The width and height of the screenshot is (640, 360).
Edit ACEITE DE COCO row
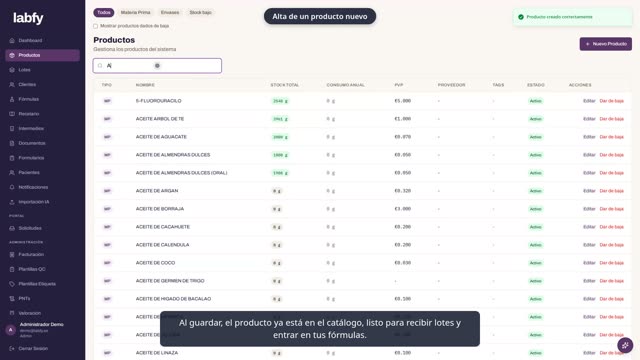click(589, 263)
